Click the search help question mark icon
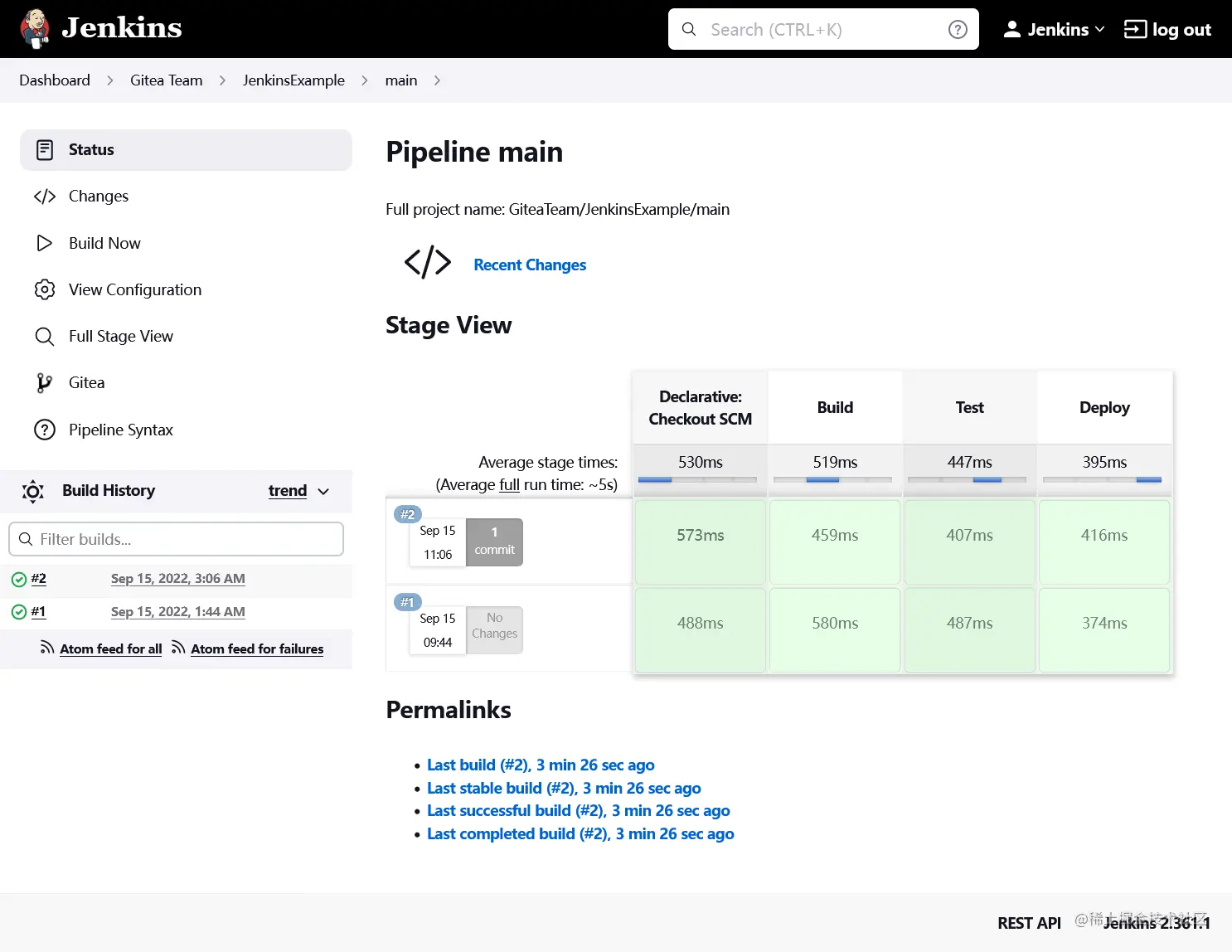Screen dimensions: 1232x952 click(958, 30)
